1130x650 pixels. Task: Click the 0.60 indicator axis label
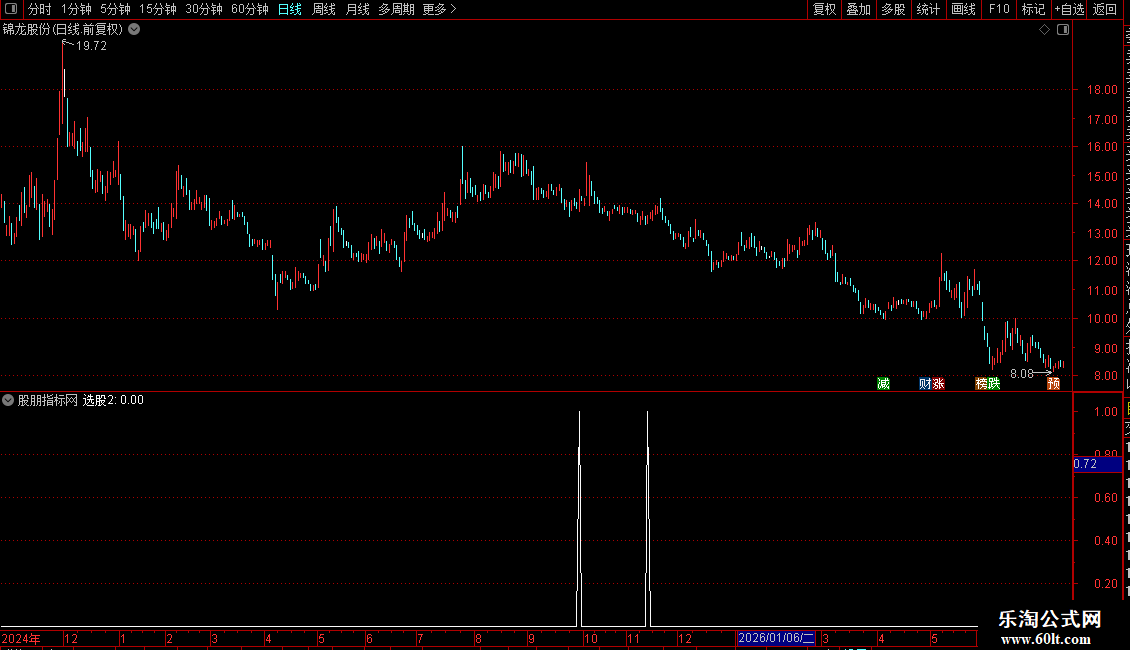click(1105, 498)
